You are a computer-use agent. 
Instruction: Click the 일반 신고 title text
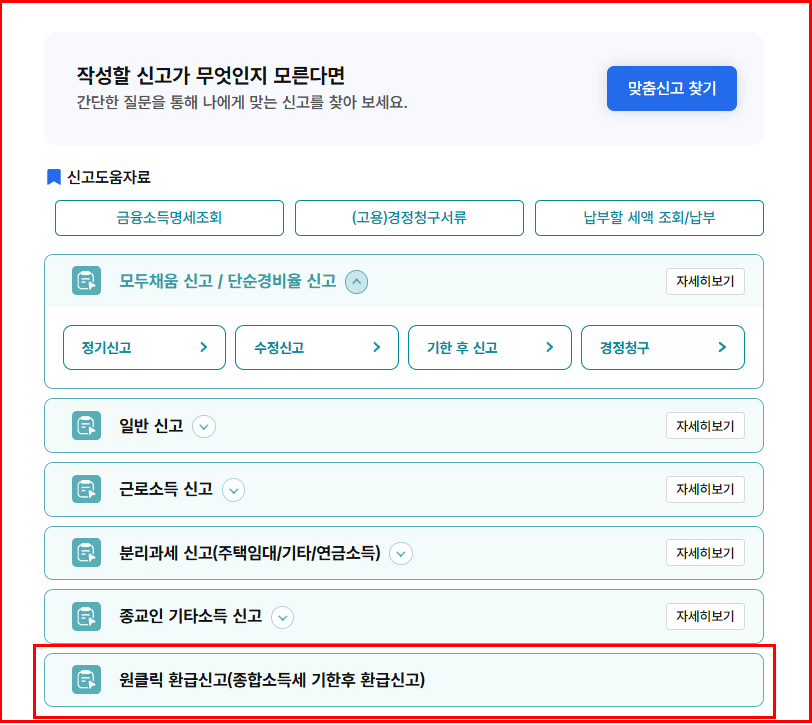pos(151,426)
